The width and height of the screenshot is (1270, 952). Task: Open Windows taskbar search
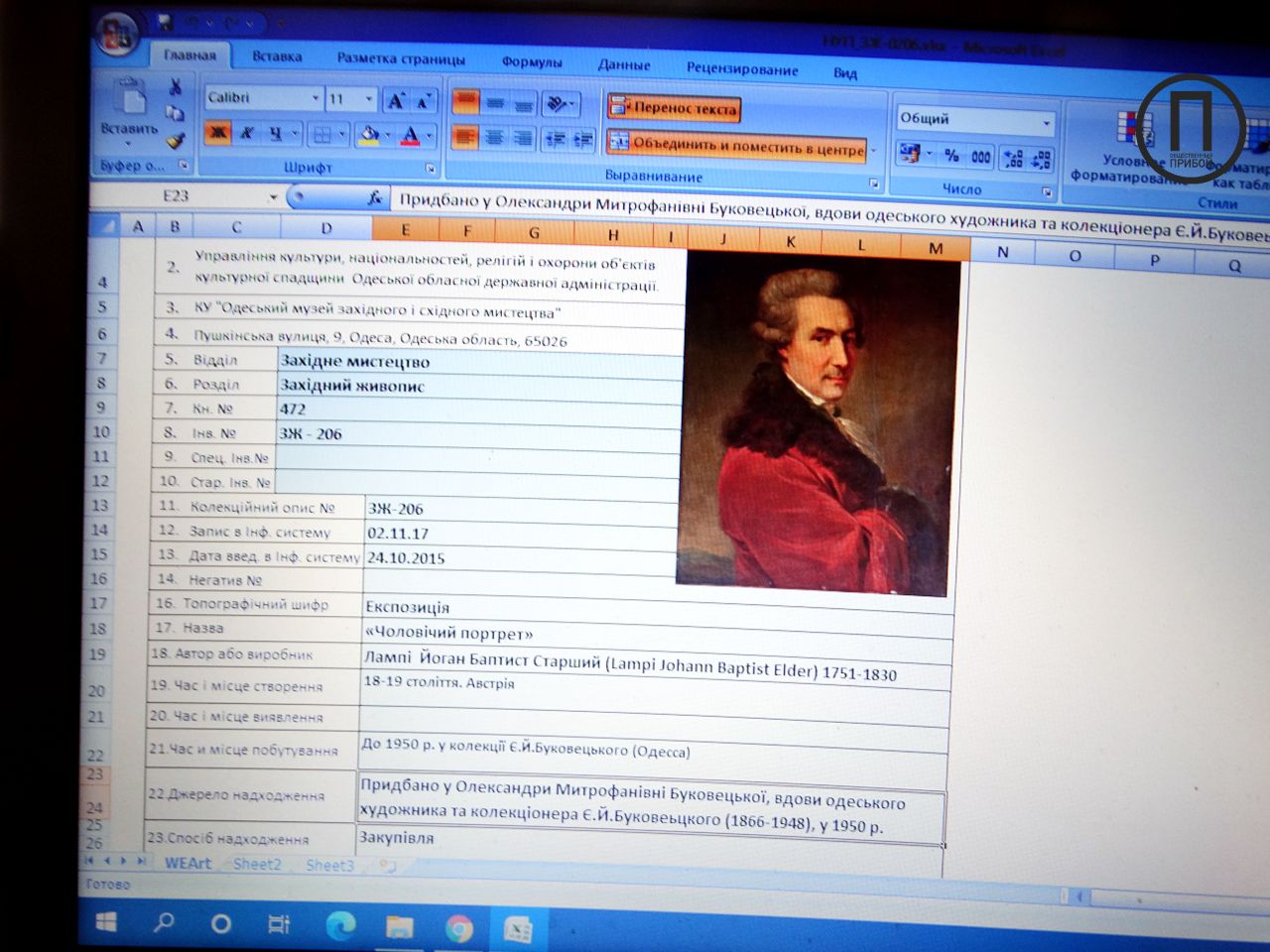click(x=164, y=923)
